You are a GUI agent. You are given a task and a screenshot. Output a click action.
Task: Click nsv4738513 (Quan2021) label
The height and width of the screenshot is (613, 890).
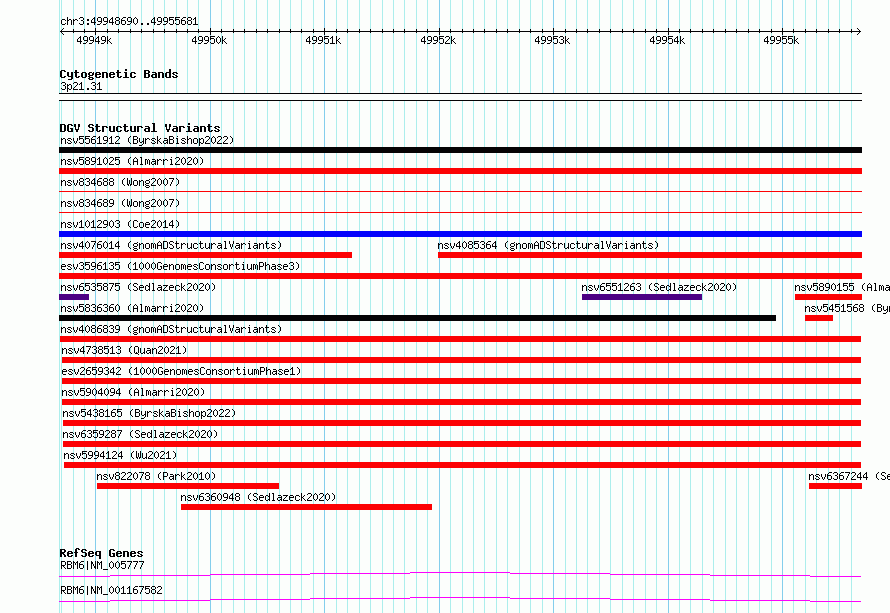click(124, 350)
